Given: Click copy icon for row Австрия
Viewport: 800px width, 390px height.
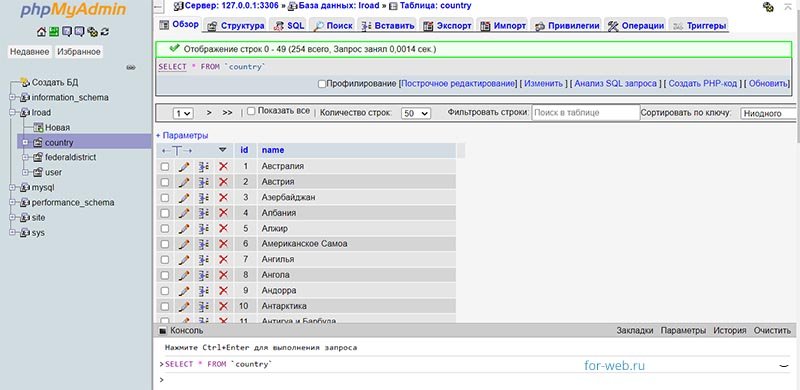Looking at the screenshot, I should pos(204,182).
